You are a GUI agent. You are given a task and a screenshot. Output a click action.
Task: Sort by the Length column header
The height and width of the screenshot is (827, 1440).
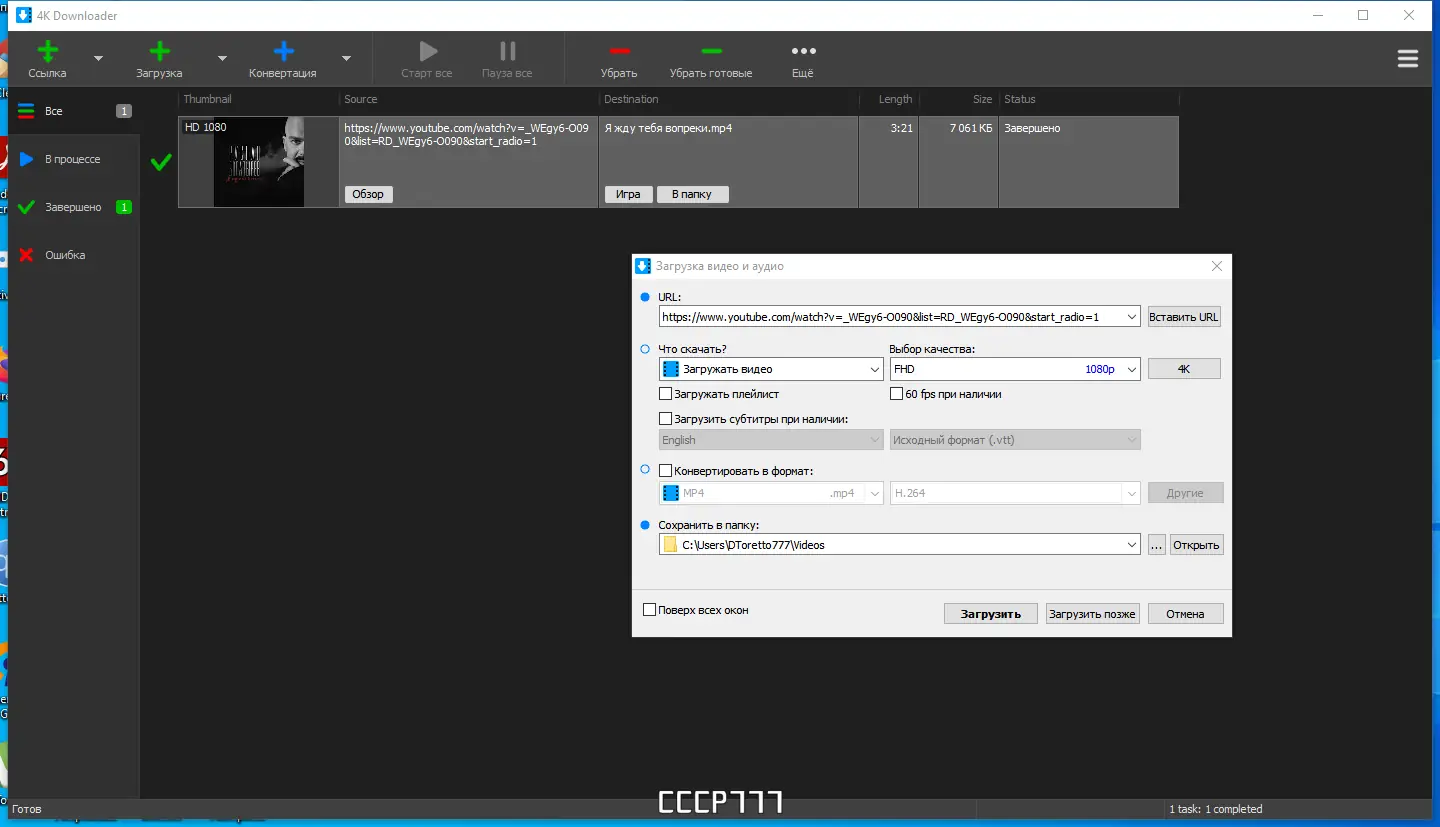[889, 99]
